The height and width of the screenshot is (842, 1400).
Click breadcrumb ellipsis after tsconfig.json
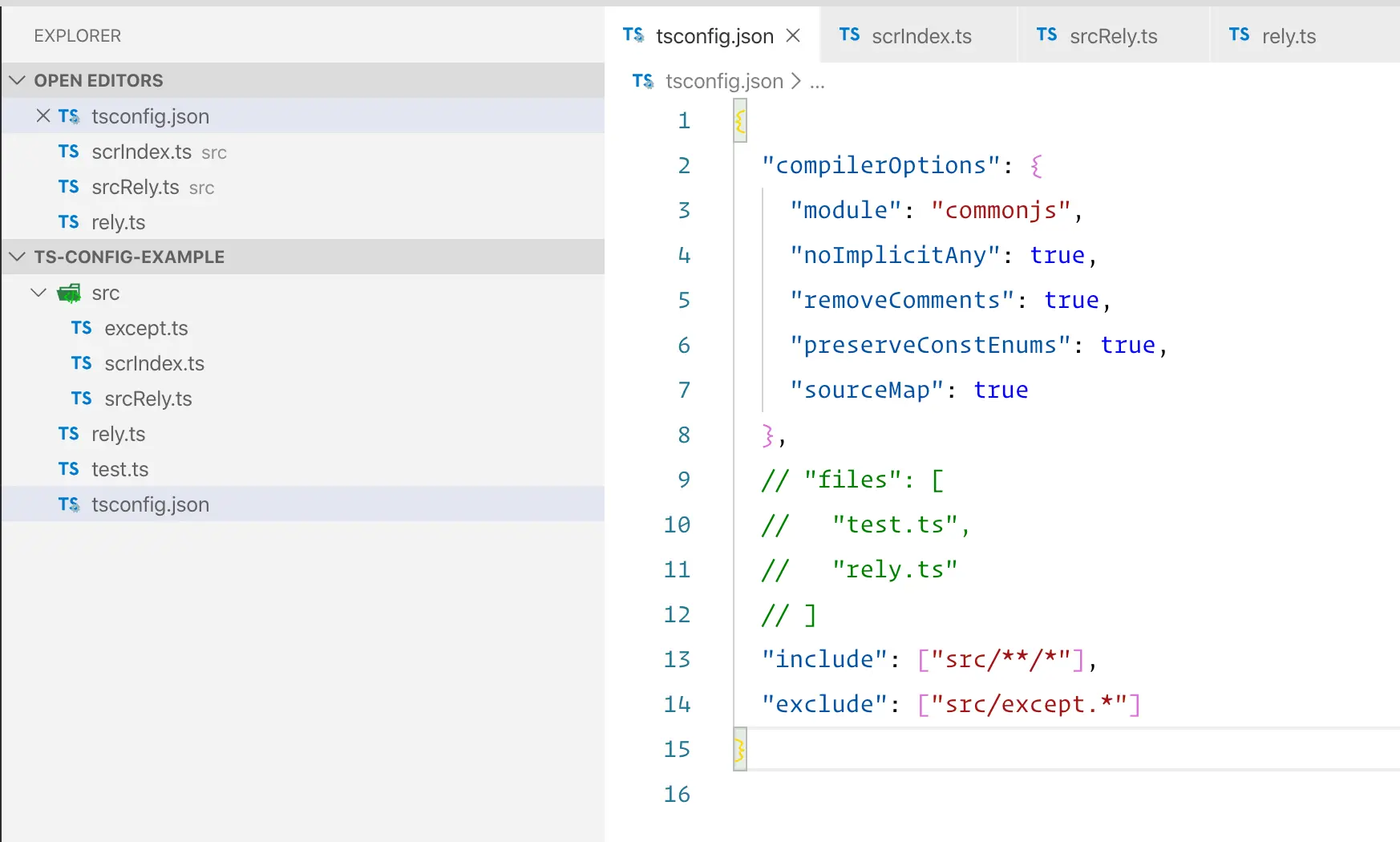817,82
